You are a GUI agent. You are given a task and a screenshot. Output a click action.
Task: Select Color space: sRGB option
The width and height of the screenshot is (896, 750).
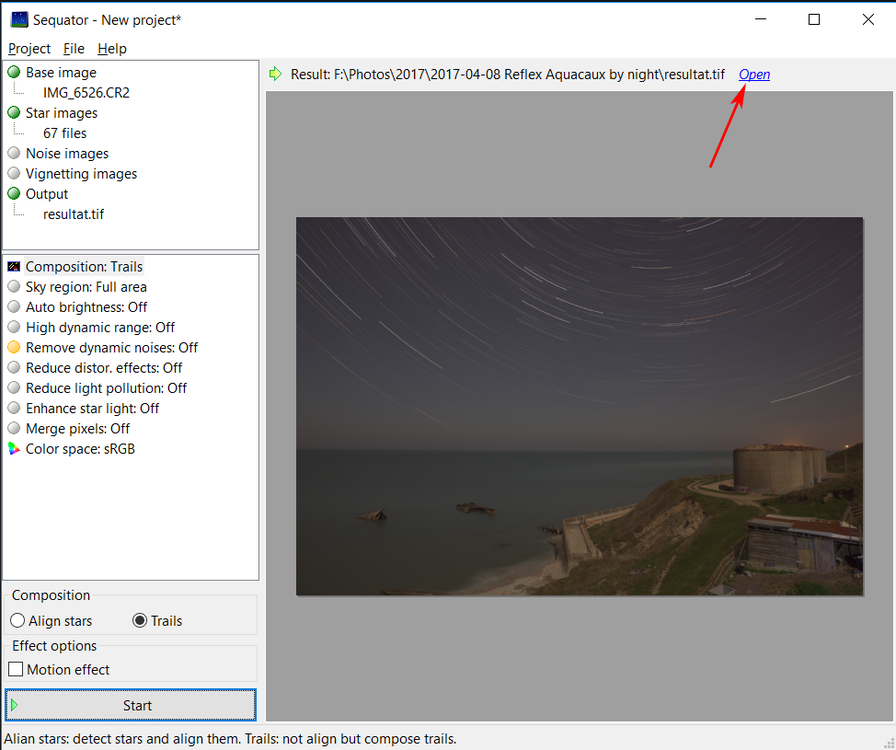[80, 449]
